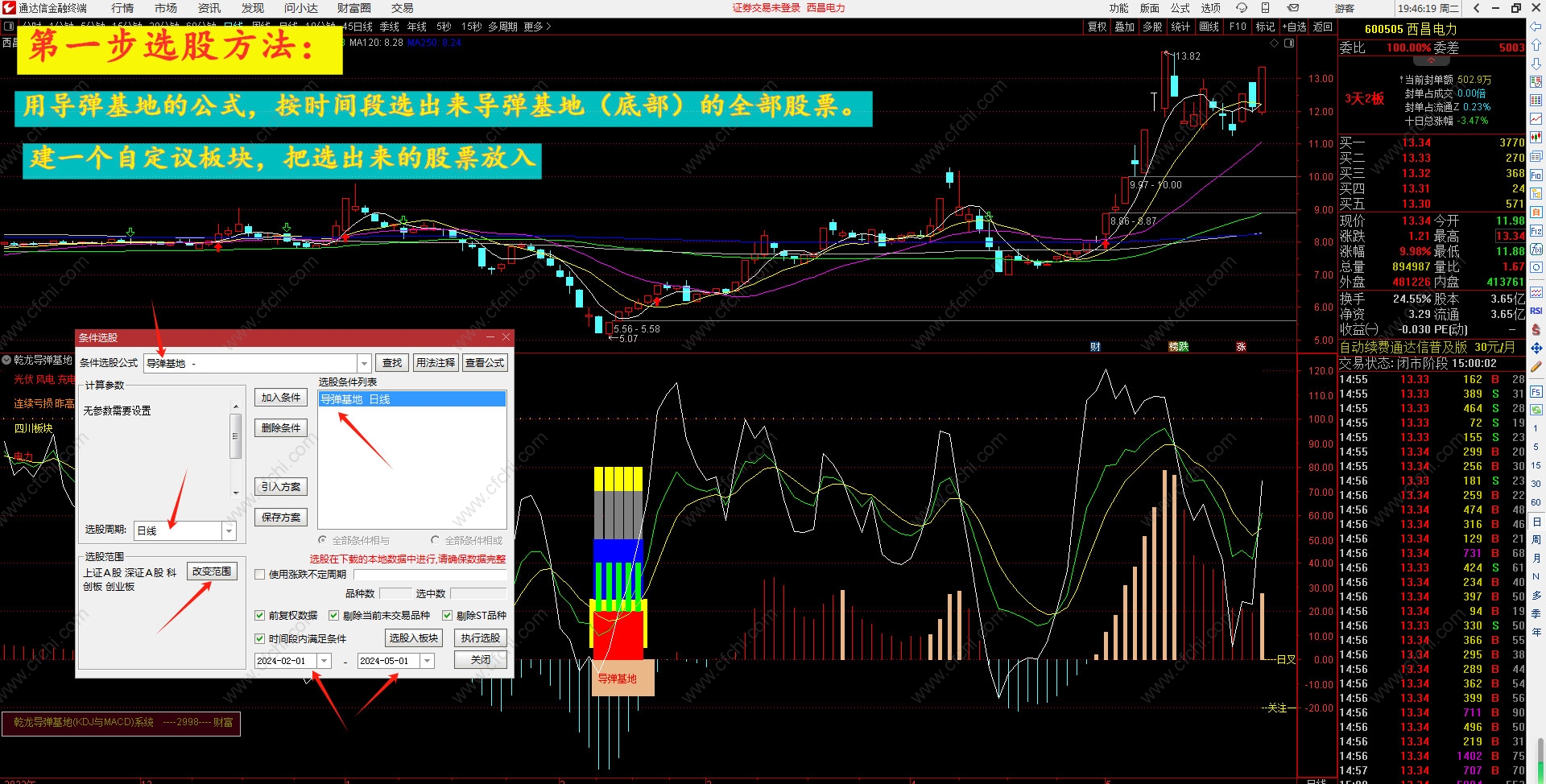Click the F12 icon in right sidebar
The width and height of the screenshot is (1546, 784).
click(1536, 230)
